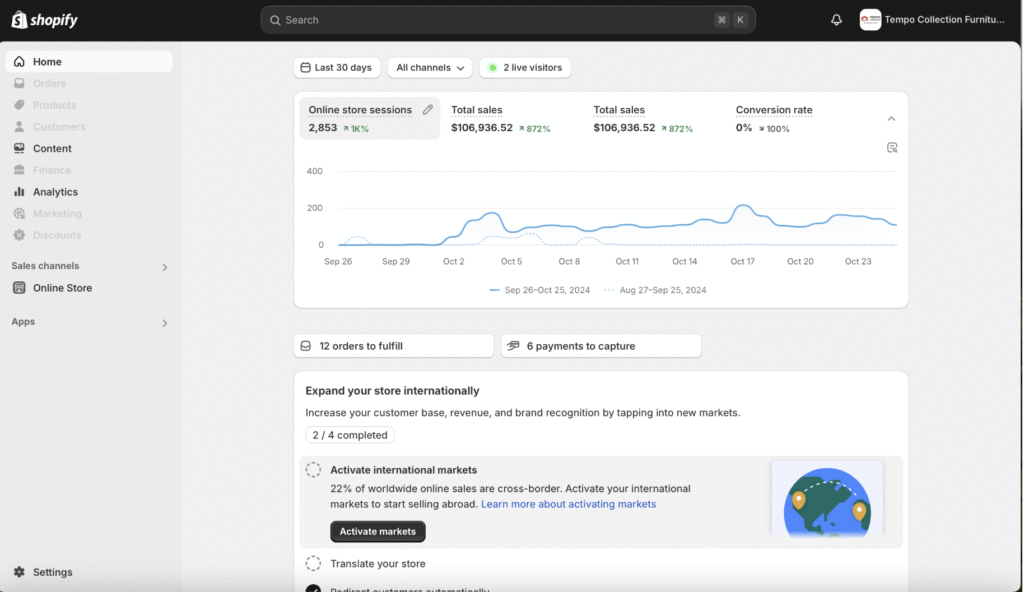This screenshot has width=1024, height=592.
Task: Open Learn more about activating markets link
Action: pos(568,504)
